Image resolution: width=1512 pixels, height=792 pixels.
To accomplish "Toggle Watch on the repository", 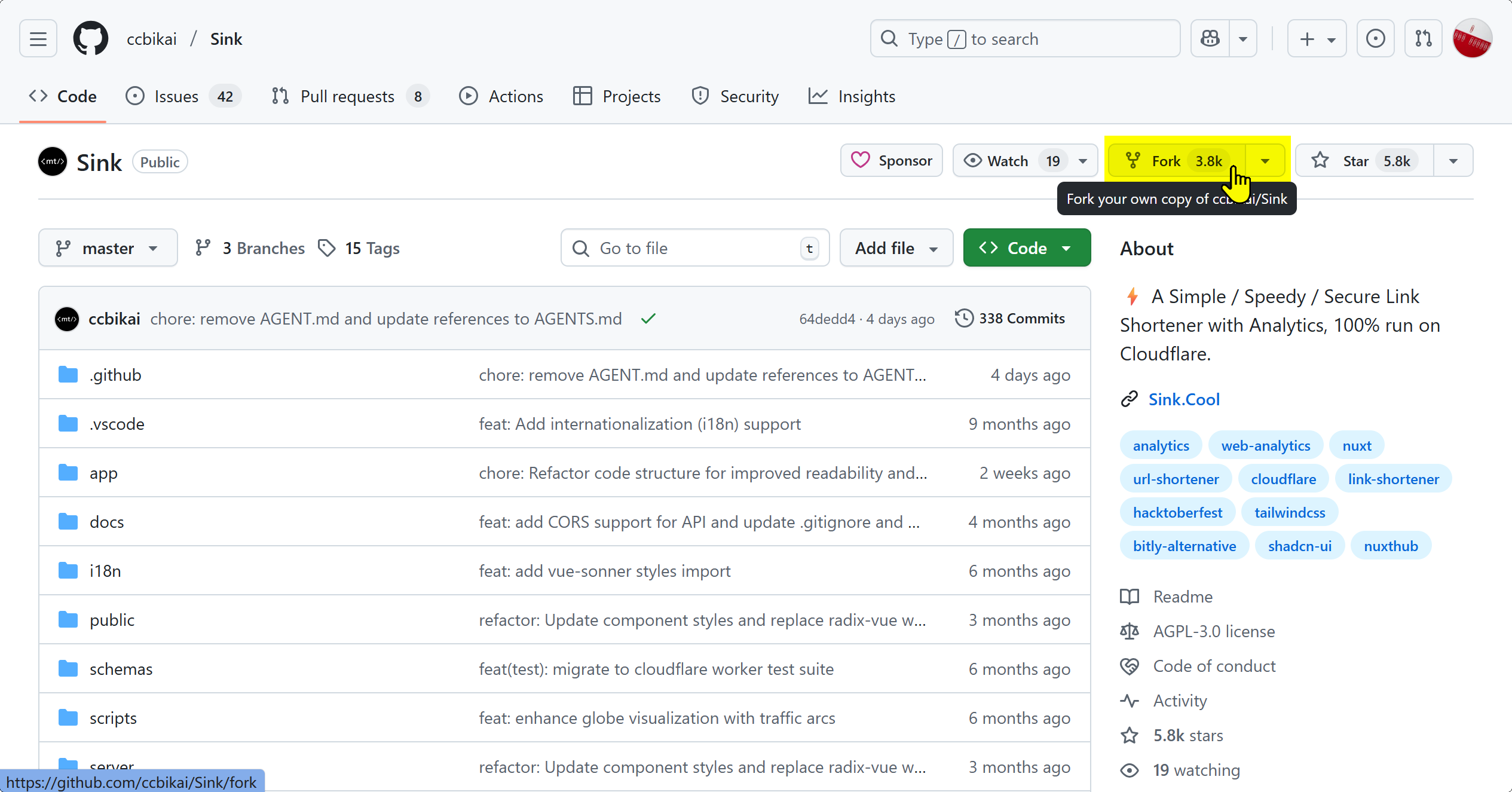I will (1009, 161).
